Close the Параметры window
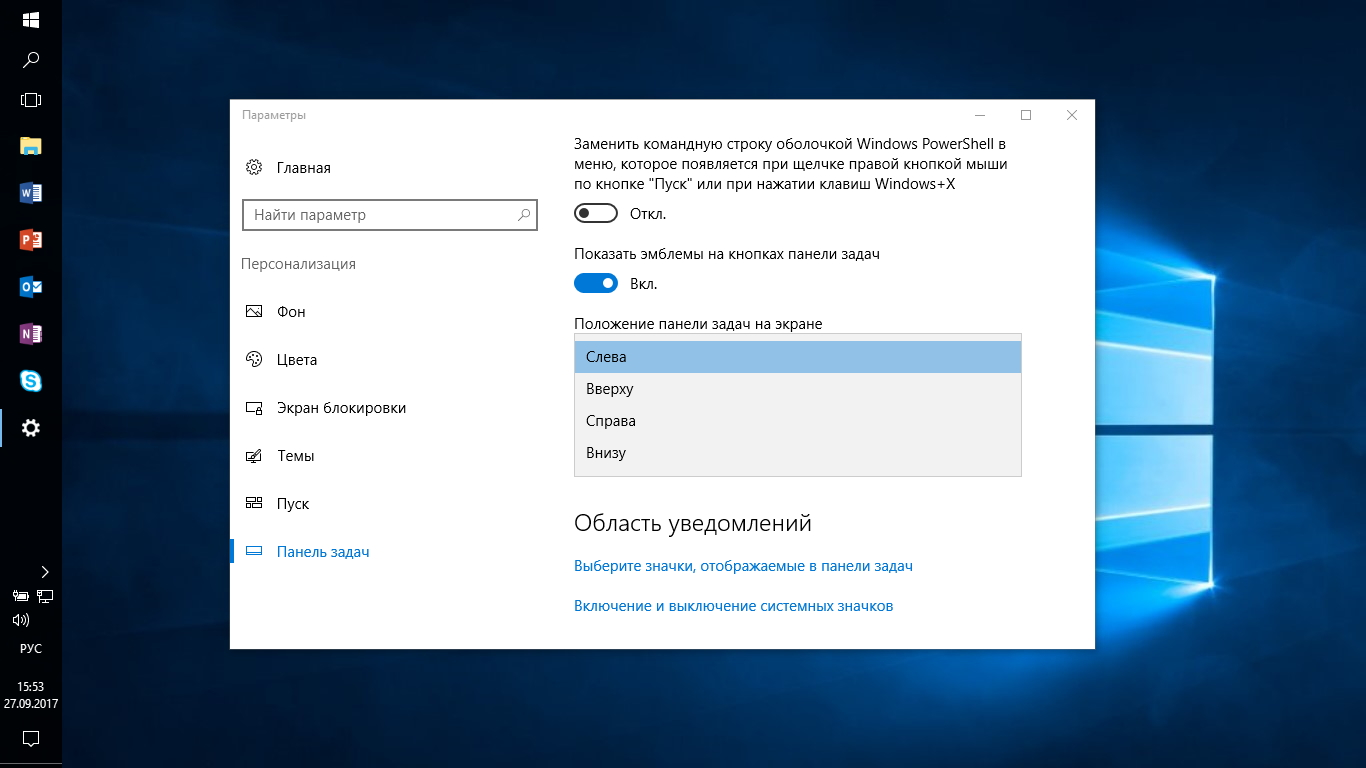The width and height of the screenshot is (1366, 768). click(x=1072, y=115)
